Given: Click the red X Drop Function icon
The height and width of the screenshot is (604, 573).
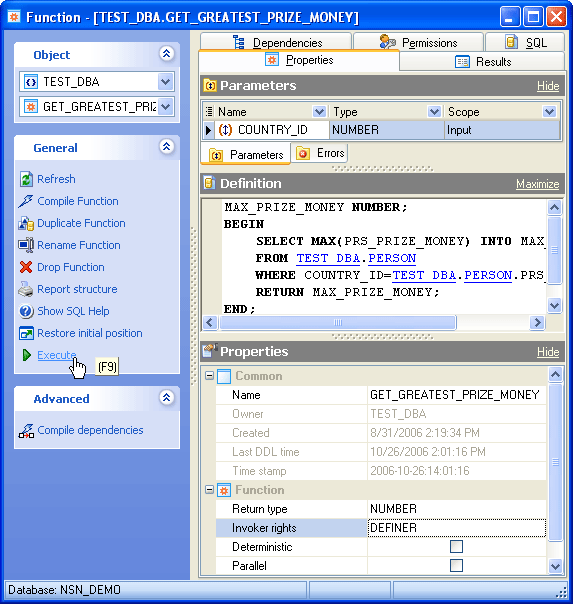Looking at the screenshot, I should (x=26, y=267).
